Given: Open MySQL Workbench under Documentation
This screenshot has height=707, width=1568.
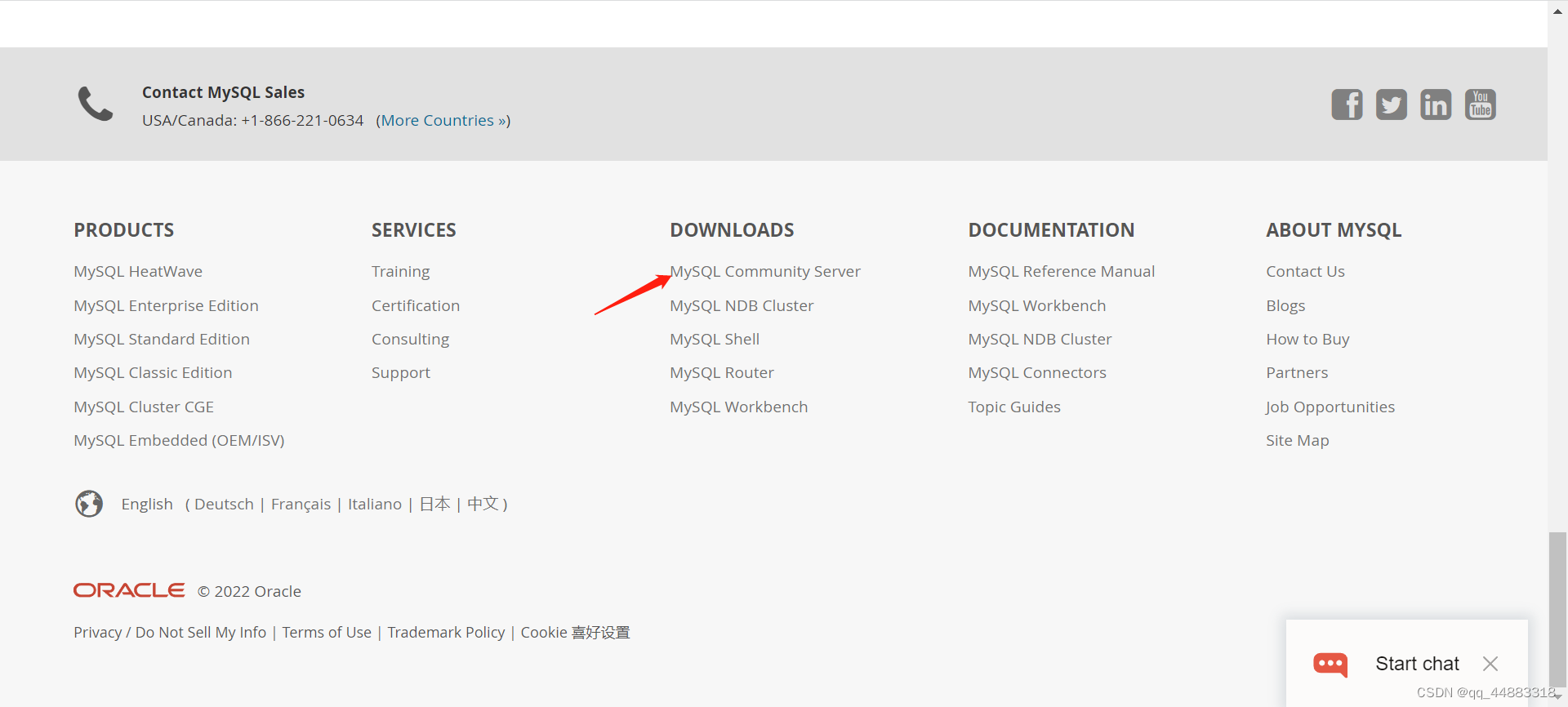Looking at the screenshot, I should pos(1036,305).
